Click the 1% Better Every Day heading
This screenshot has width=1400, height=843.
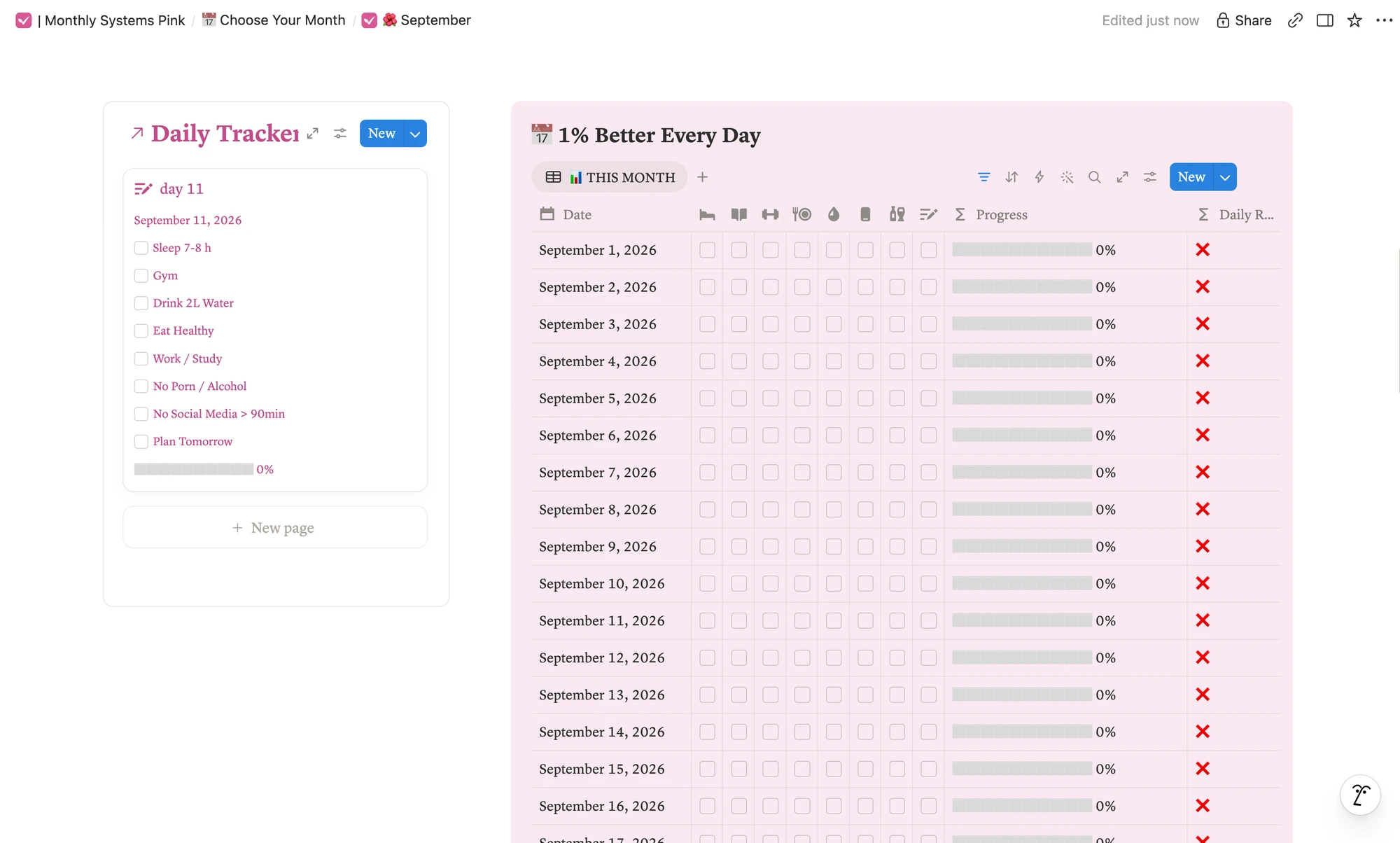(659, 134)
